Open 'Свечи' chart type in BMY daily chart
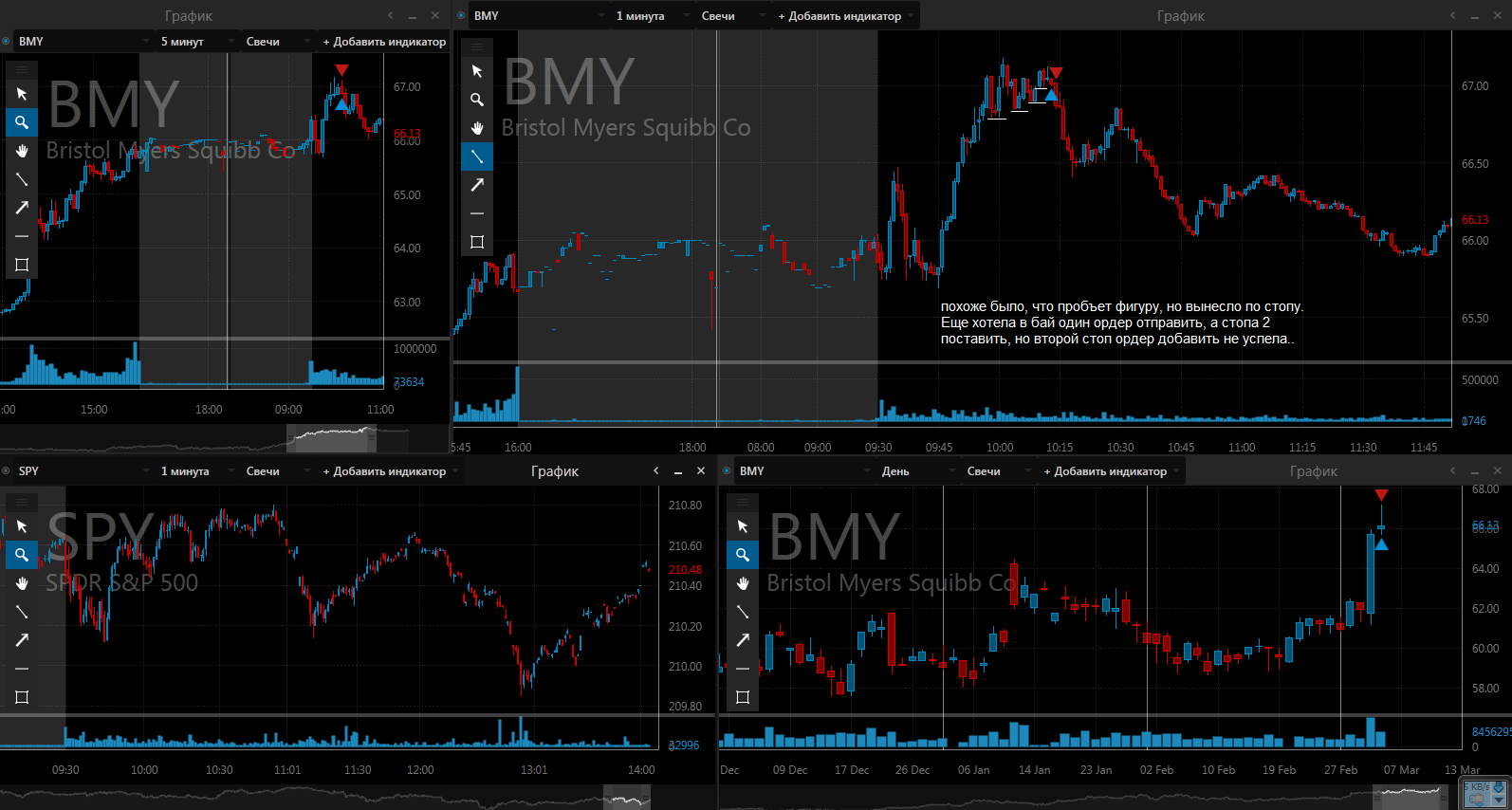The image size is (1512, 810). click(x=998, y=471)
